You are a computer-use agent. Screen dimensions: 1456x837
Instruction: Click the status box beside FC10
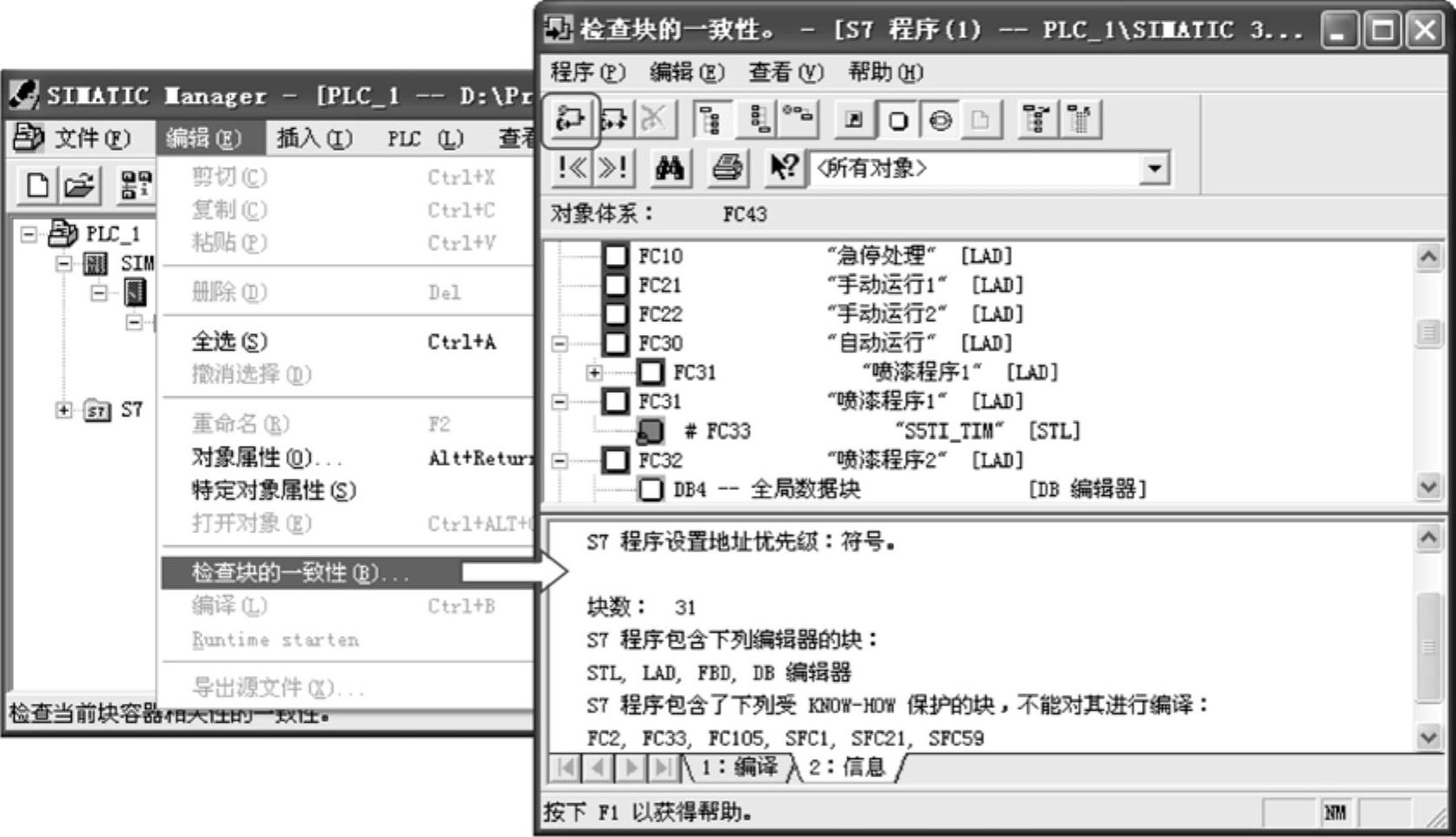click(x=615, y=256)
